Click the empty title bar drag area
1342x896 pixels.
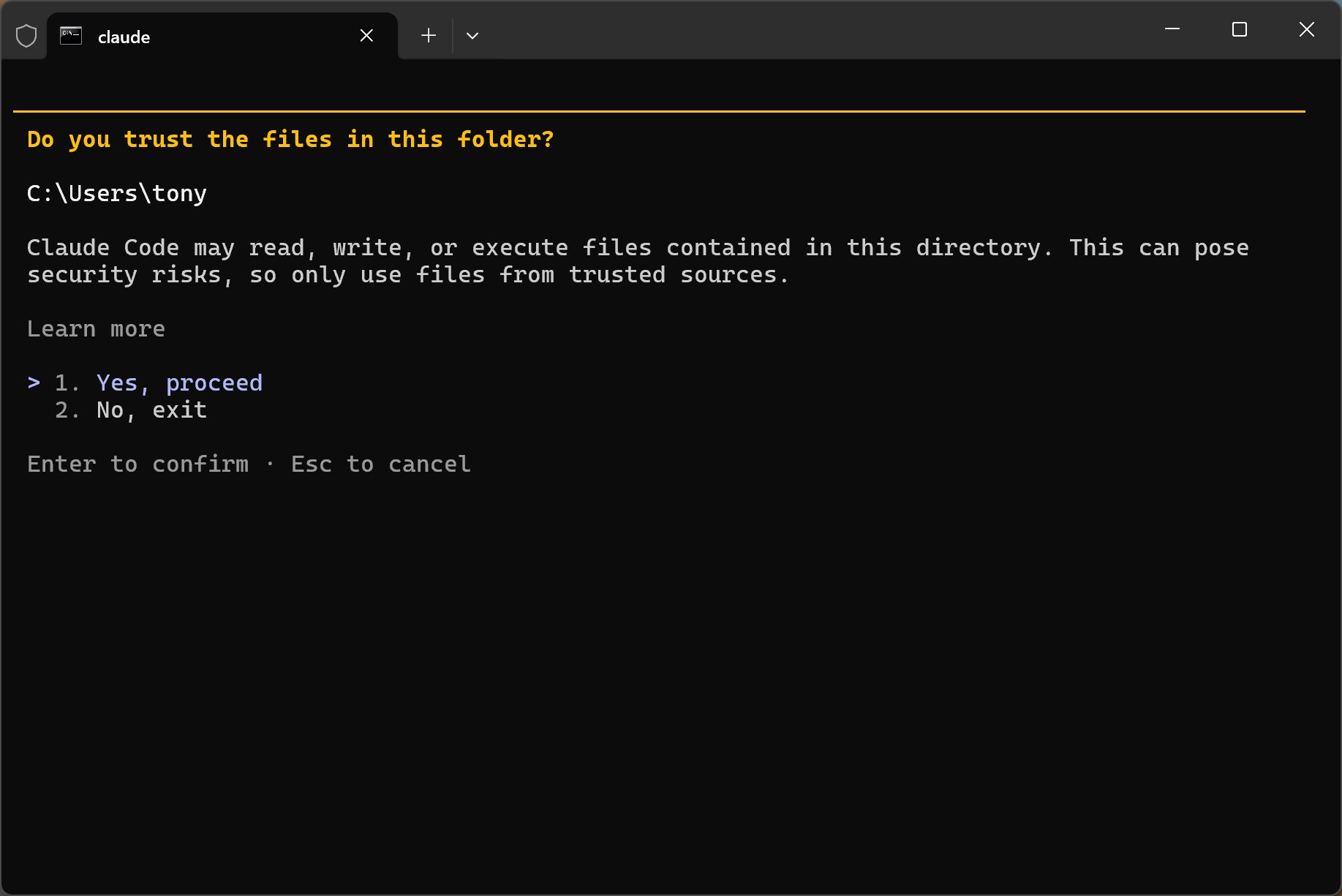pos(804,33)
